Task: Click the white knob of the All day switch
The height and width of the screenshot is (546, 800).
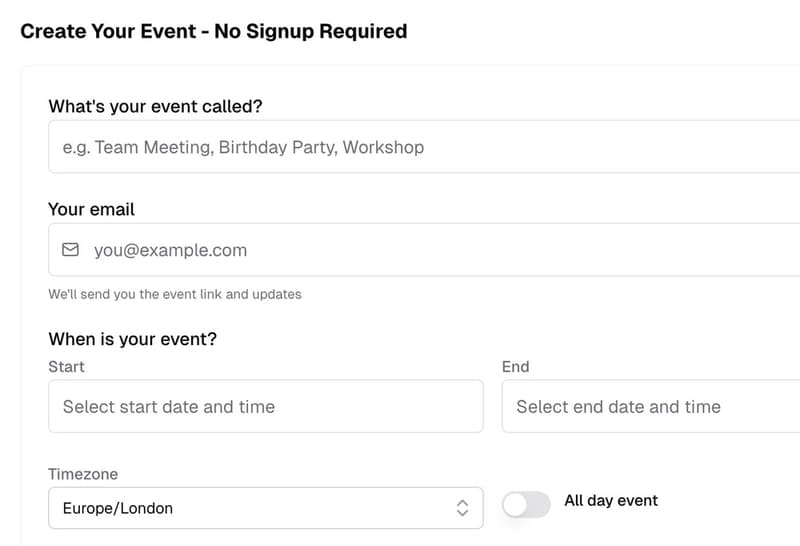Action: pos(516,505)
